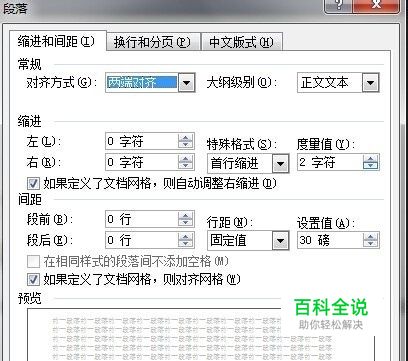Increase 段后 spacing with up arrow
This screenshot has width=408, height=361.
[x=186, y=236]
